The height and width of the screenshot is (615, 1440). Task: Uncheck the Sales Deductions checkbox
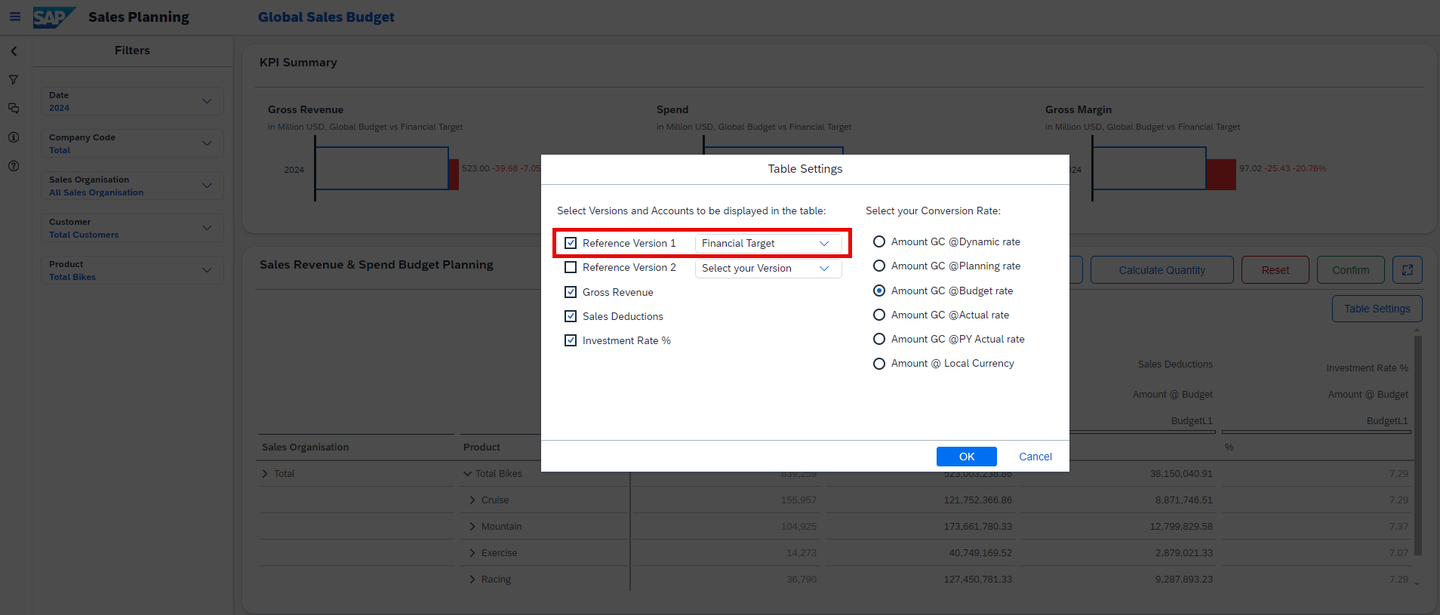pyautogui.click(x=571, y=316)
